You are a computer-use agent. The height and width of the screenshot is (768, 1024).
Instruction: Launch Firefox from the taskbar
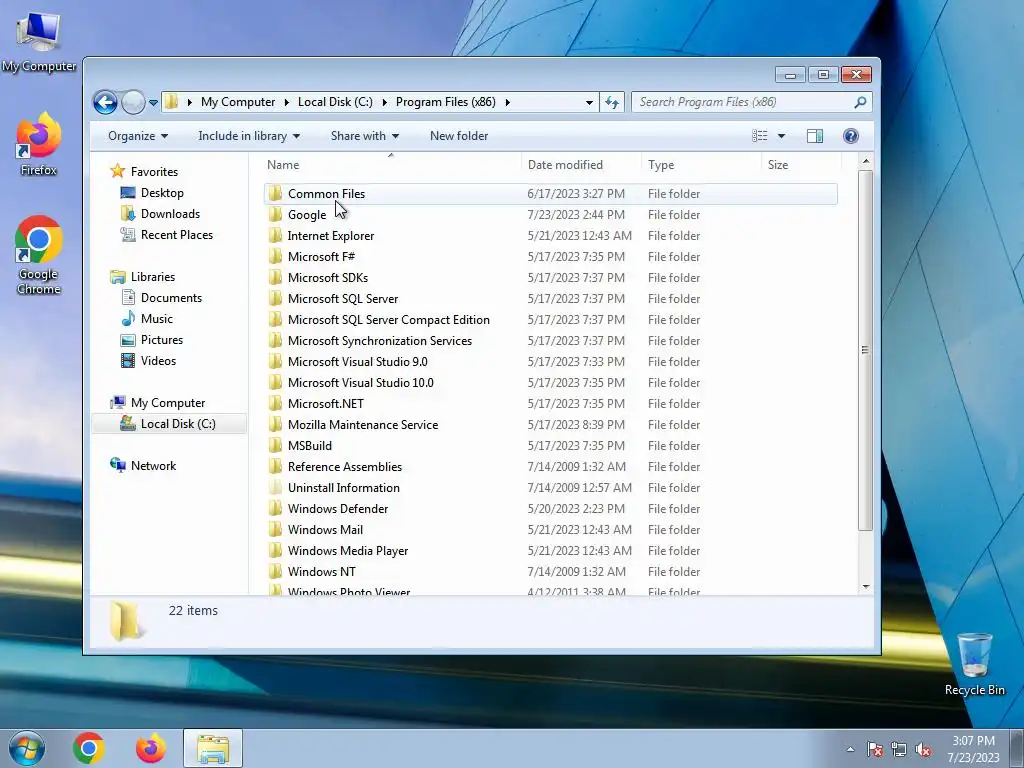coord(151,748)
